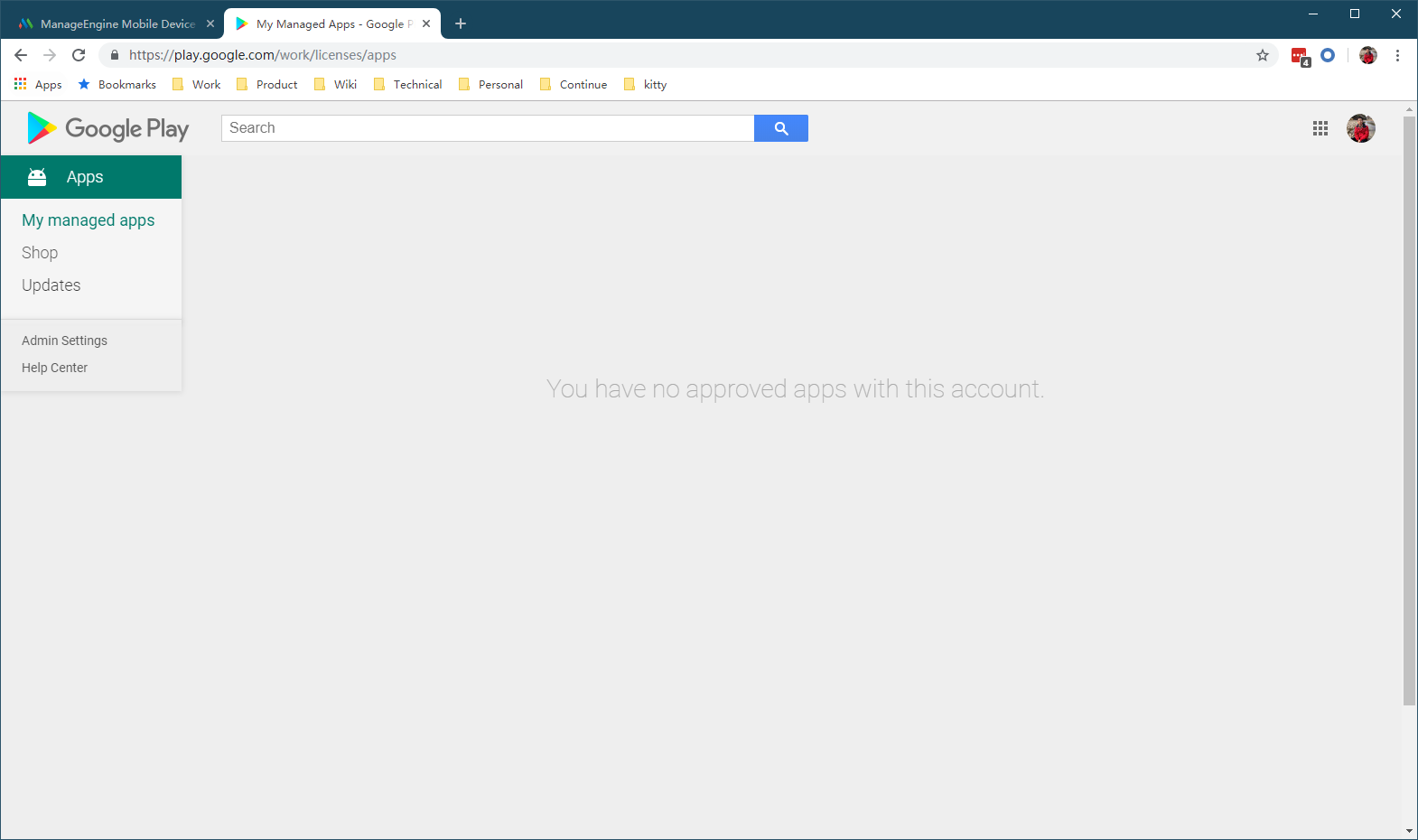Select the Apps section in sidebar
Screen dimensions: 1418x840
[x=91, y=177]
